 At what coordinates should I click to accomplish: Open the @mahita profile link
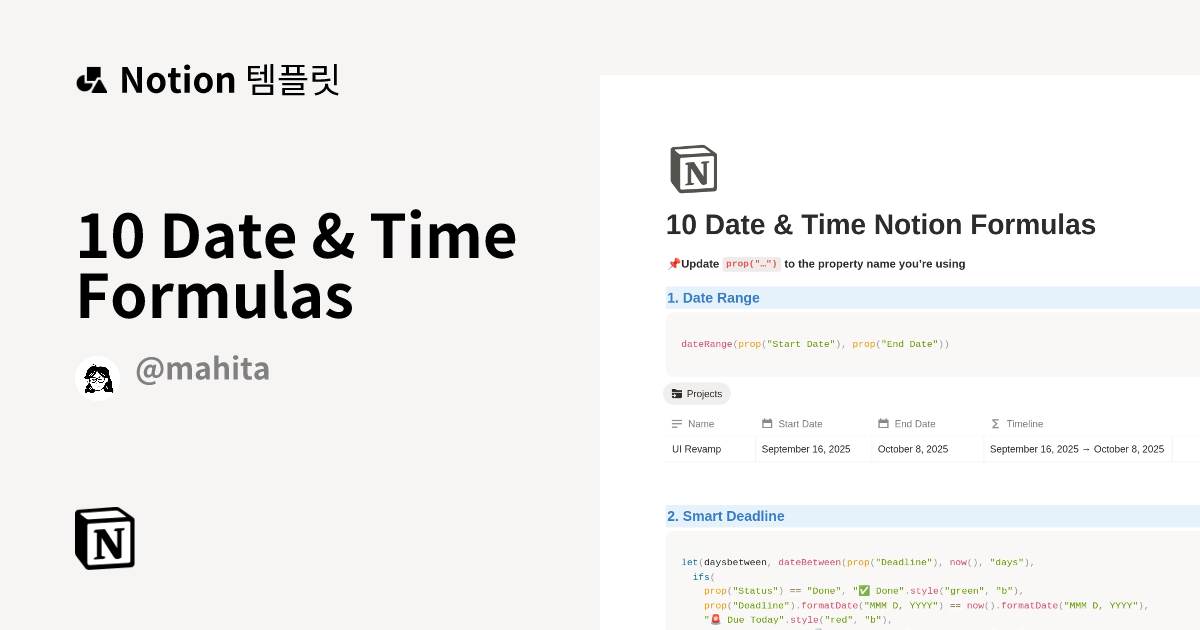(x=203, y=369)
